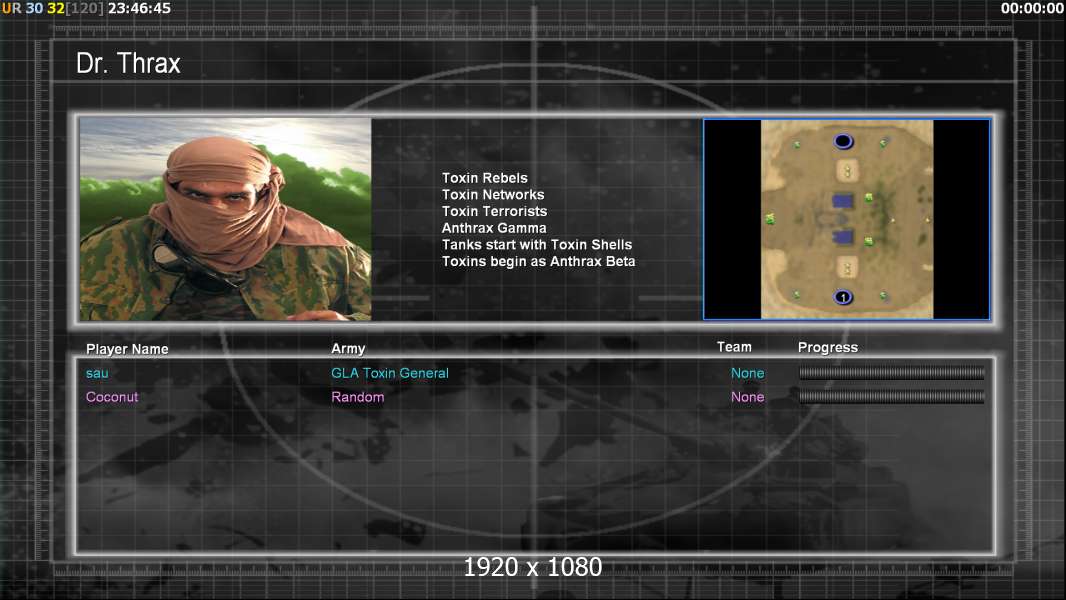1066x600 pixels.
Task: Click northeast corner green supply marker on minimap
Action: pos(883,143)
